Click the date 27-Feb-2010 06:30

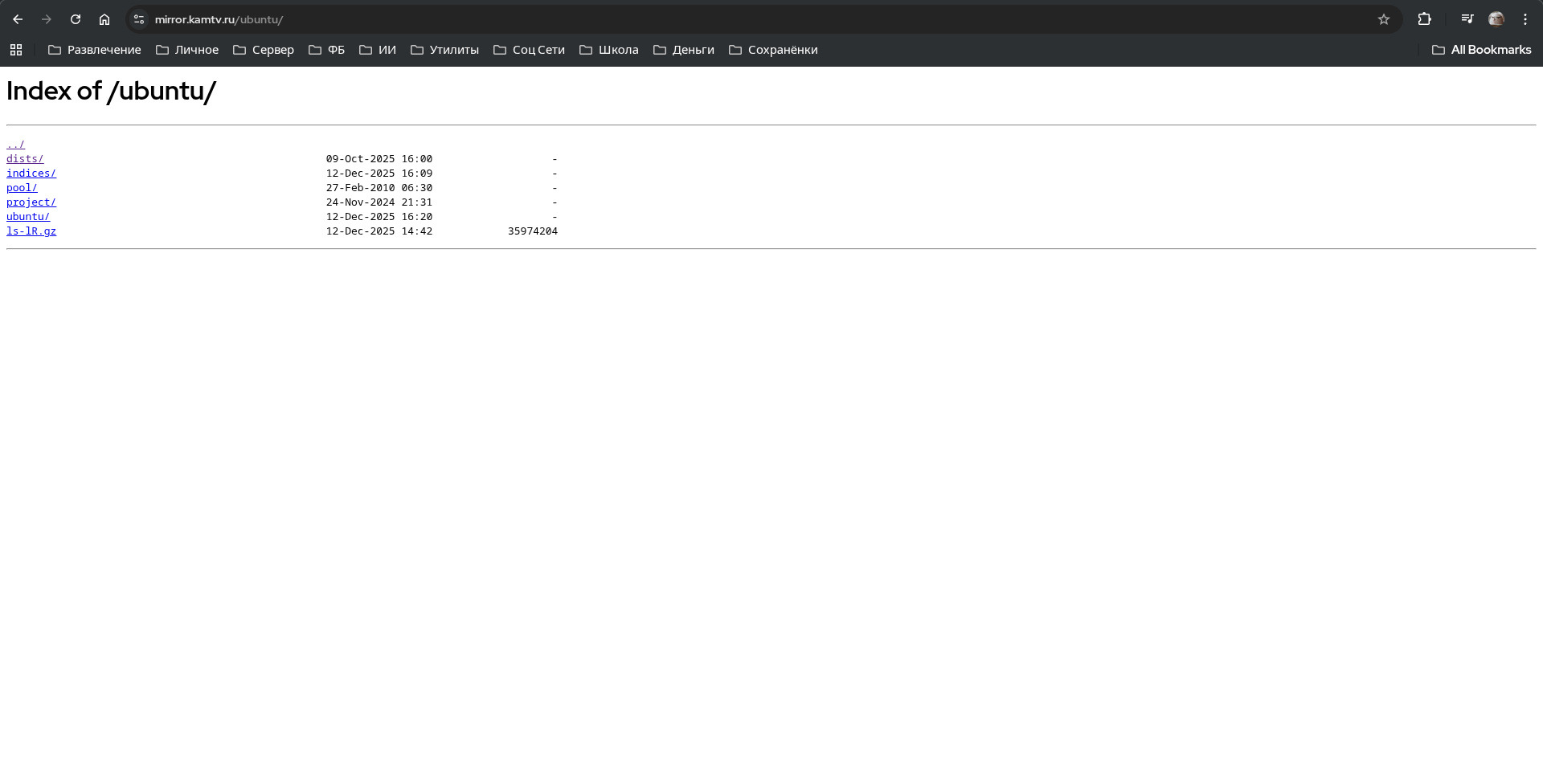pos(379,188)
